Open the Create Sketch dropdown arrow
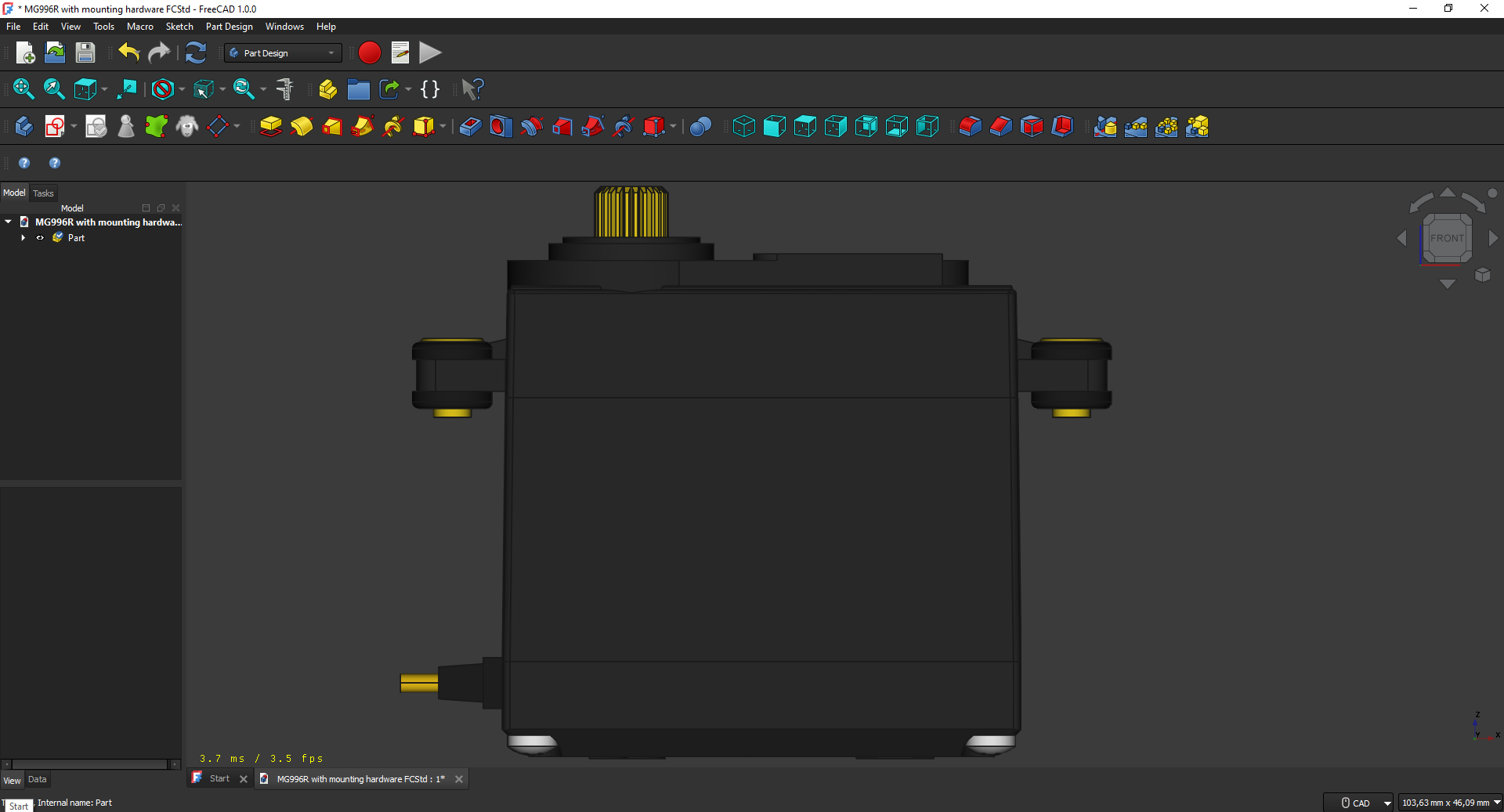The width and height of the screenshot is (1504, 812). tap(74, 126)
